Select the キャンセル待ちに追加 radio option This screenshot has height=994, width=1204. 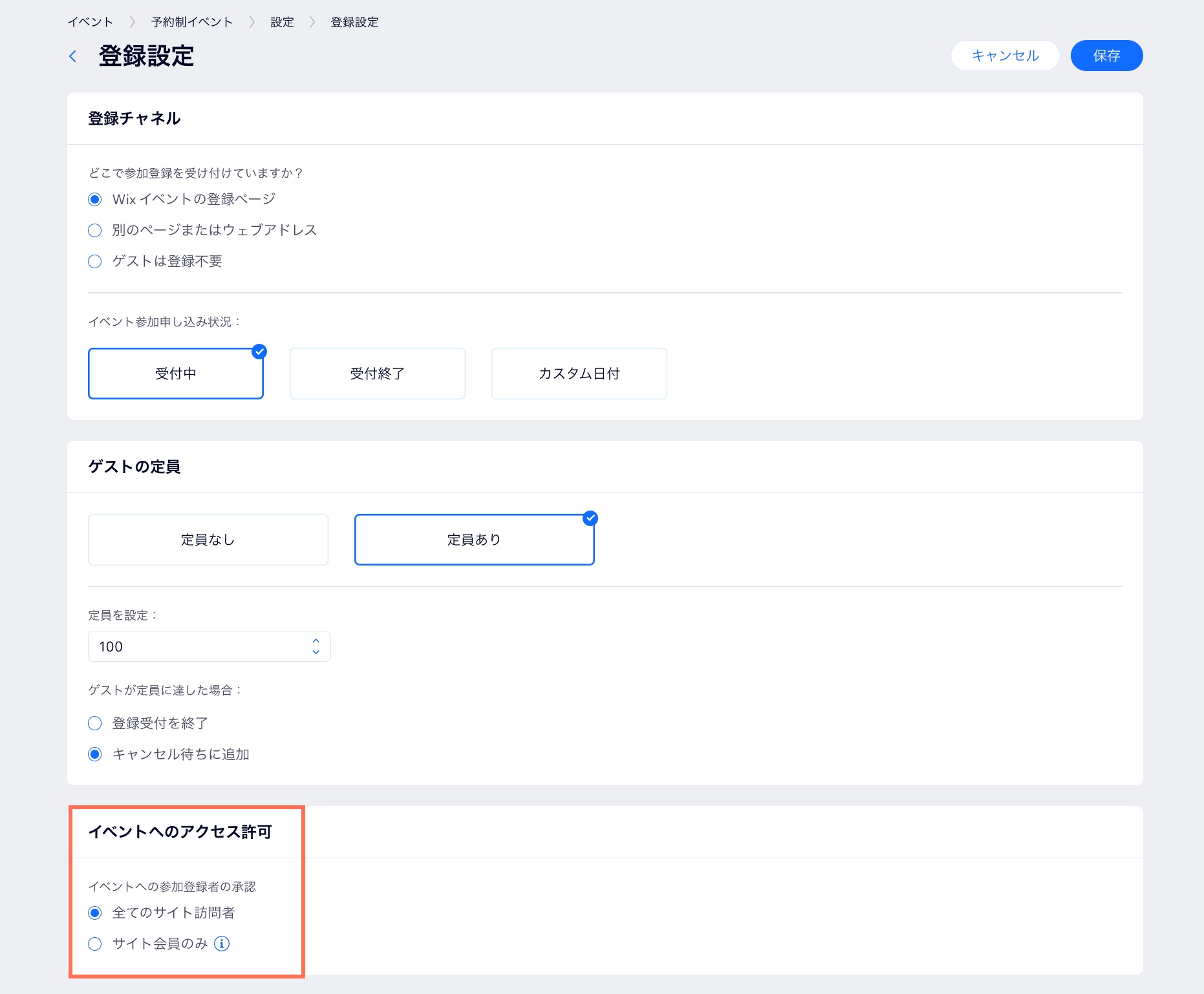[95, 754]
